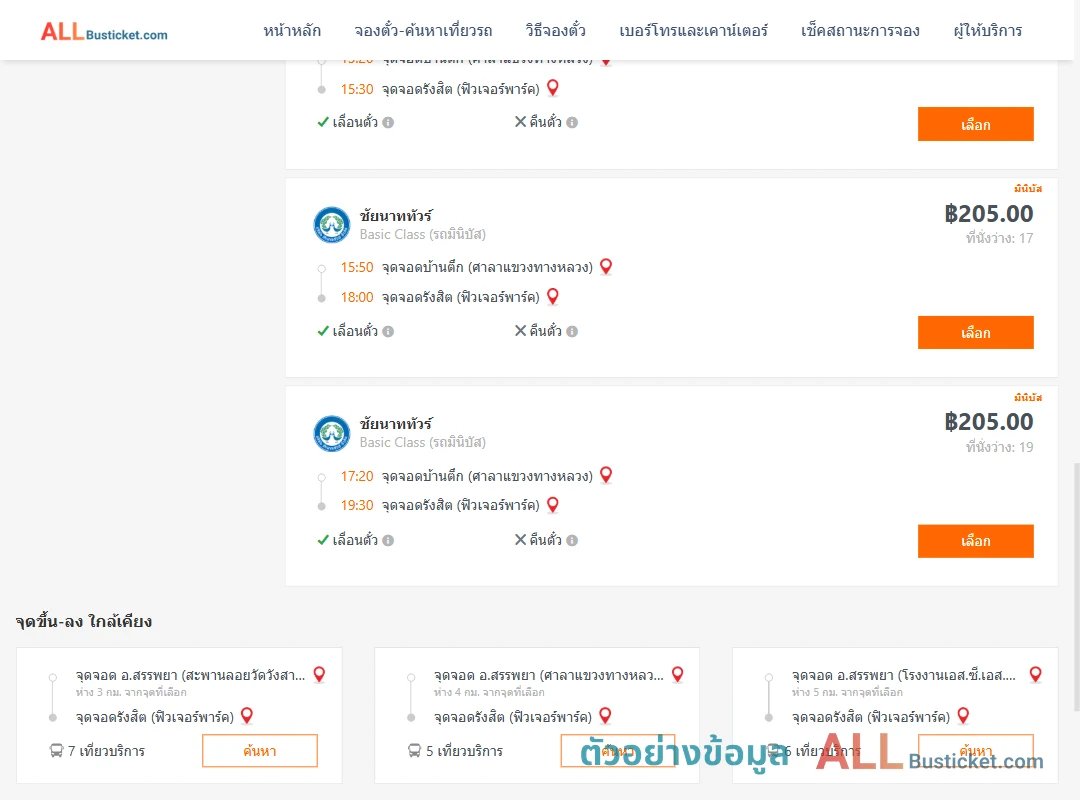Open map pin for รังสิต in 6 เที่ยวบริการ card
The height and width of the screenshot is (800, 1080).
964,716
